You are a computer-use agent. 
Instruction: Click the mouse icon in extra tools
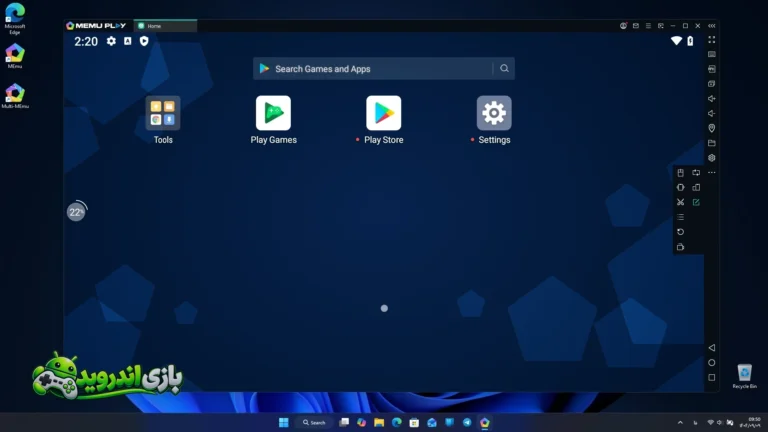coord(680,172)
